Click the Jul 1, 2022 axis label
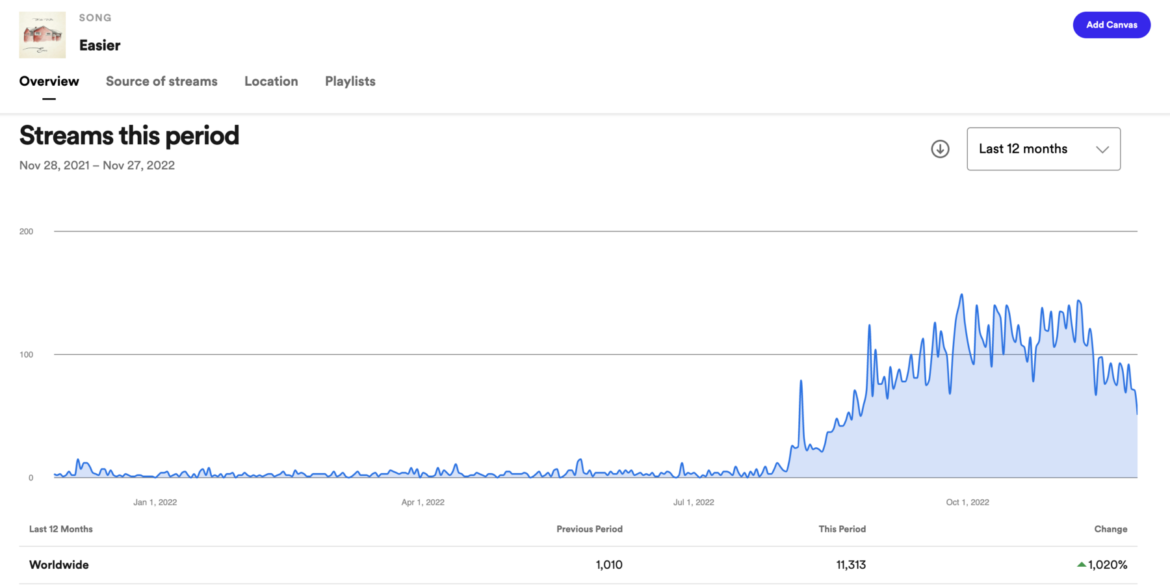Screen dimensions: 1170x585 tap(693, 502)
